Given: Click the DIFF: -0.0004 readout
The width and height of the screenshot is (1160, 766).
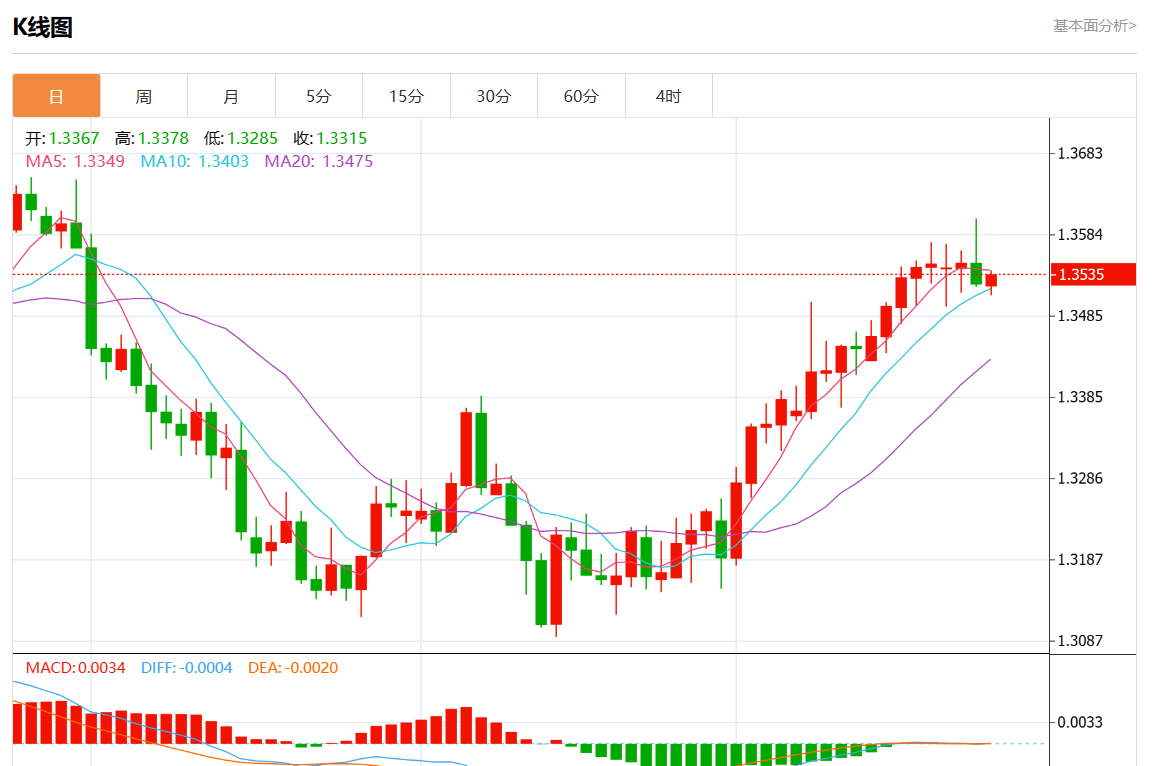Looking at the screenshot, I should tap(186, 668).
